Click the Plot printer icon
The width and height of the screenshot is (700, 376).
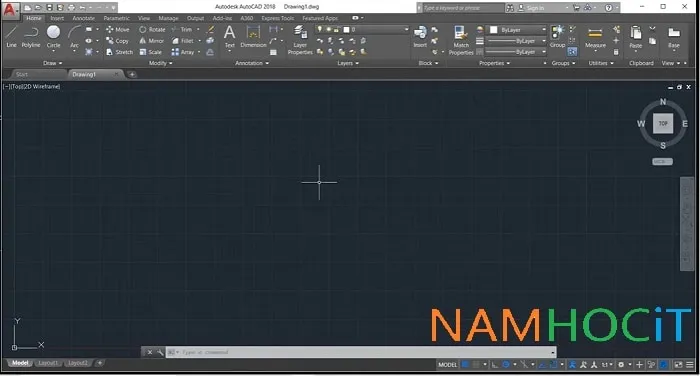pyautogui.click(x=71, y=8)
